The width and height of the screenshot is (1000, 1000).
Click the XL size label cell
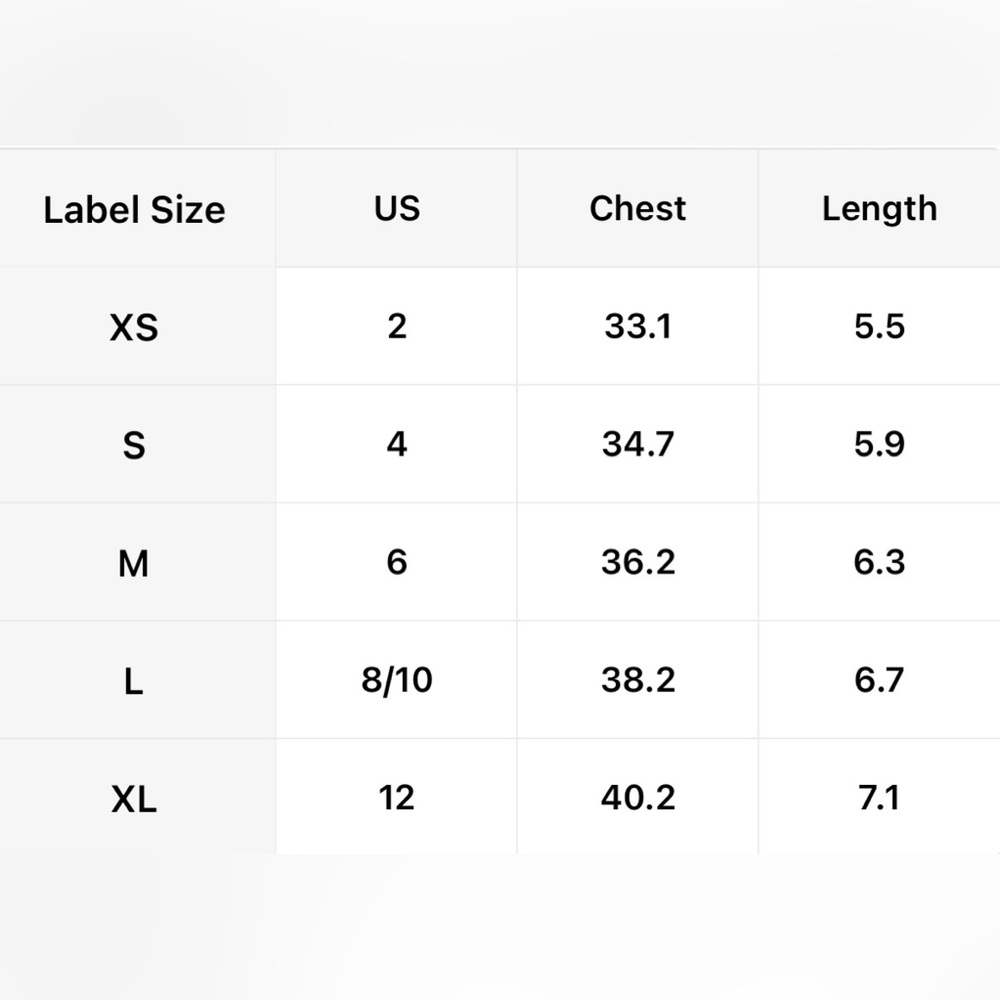coord(134,799)
